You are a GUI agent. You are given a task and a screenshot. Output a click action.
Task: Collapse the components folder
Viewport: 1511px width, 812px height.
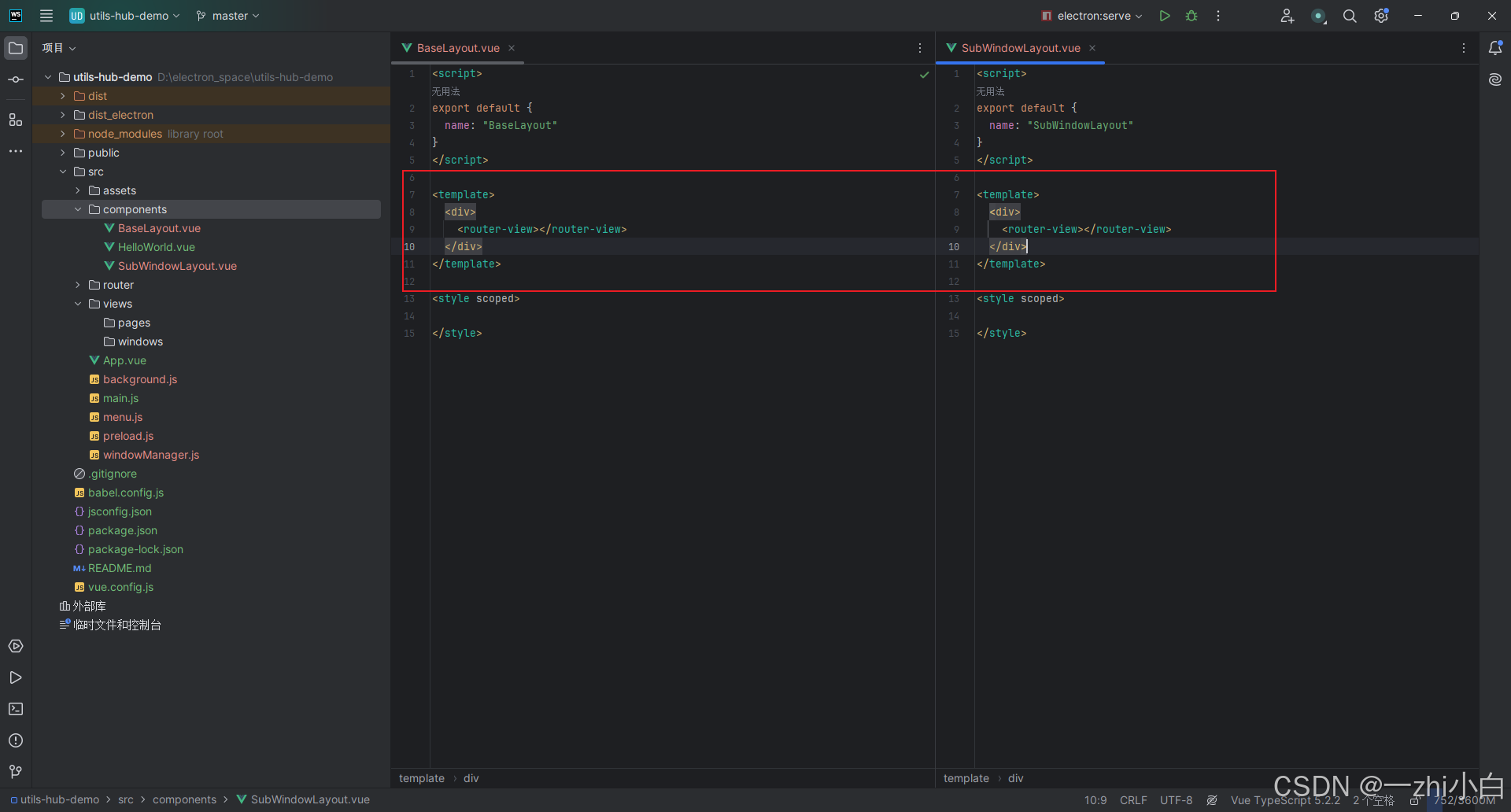click(78, 209)
